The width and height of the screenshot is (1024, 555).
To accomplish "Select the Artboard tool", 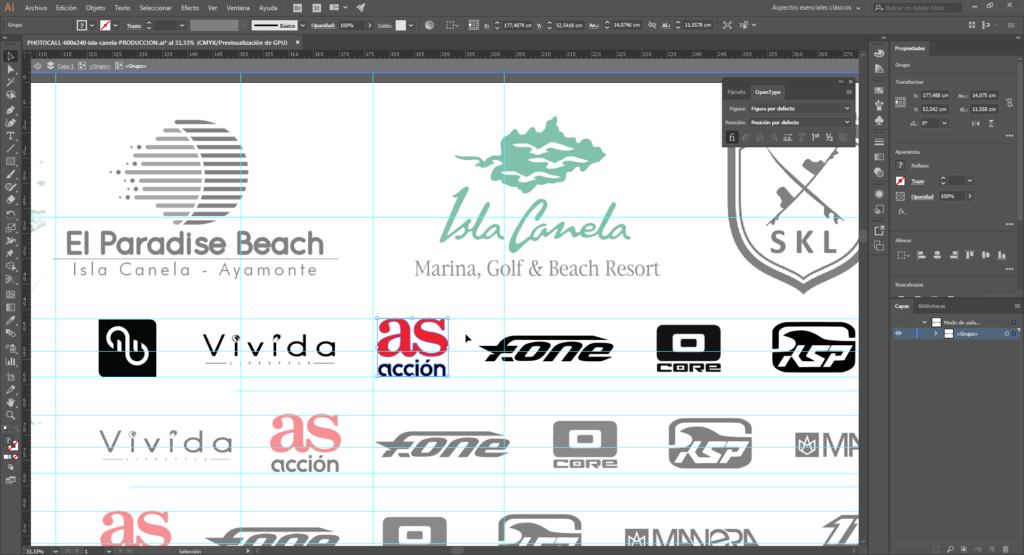I will click(x=10, y=377).
